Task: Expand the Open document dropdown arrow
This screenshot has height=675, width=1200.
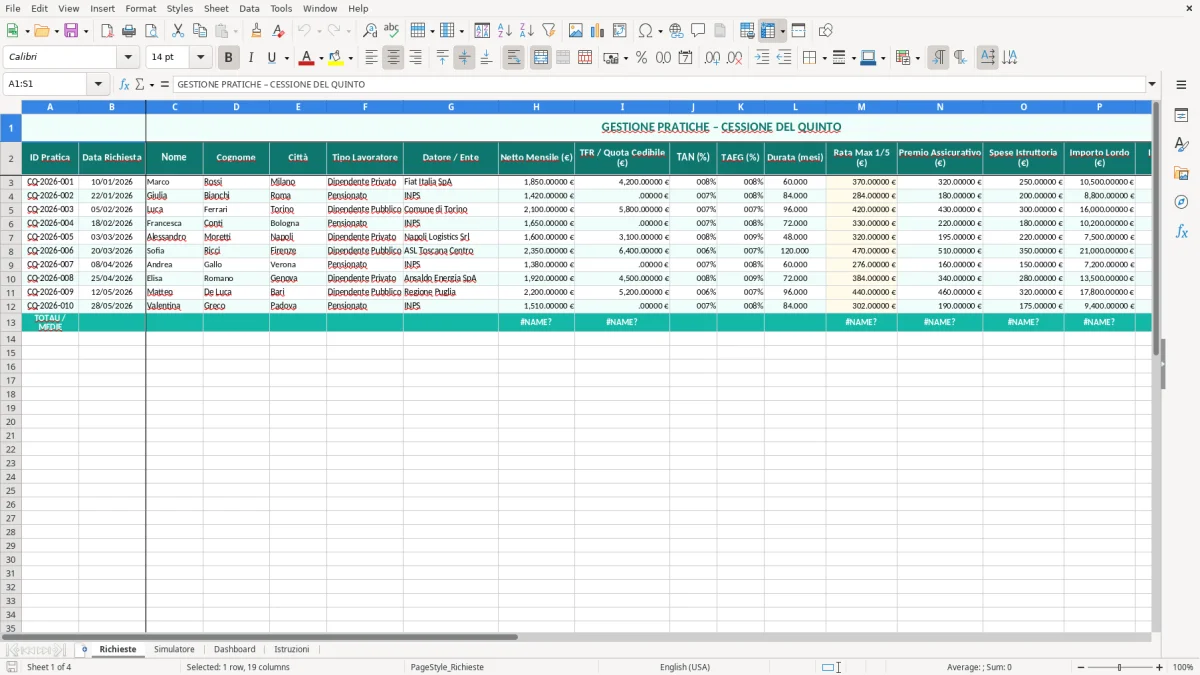Action: coord(55,31)
